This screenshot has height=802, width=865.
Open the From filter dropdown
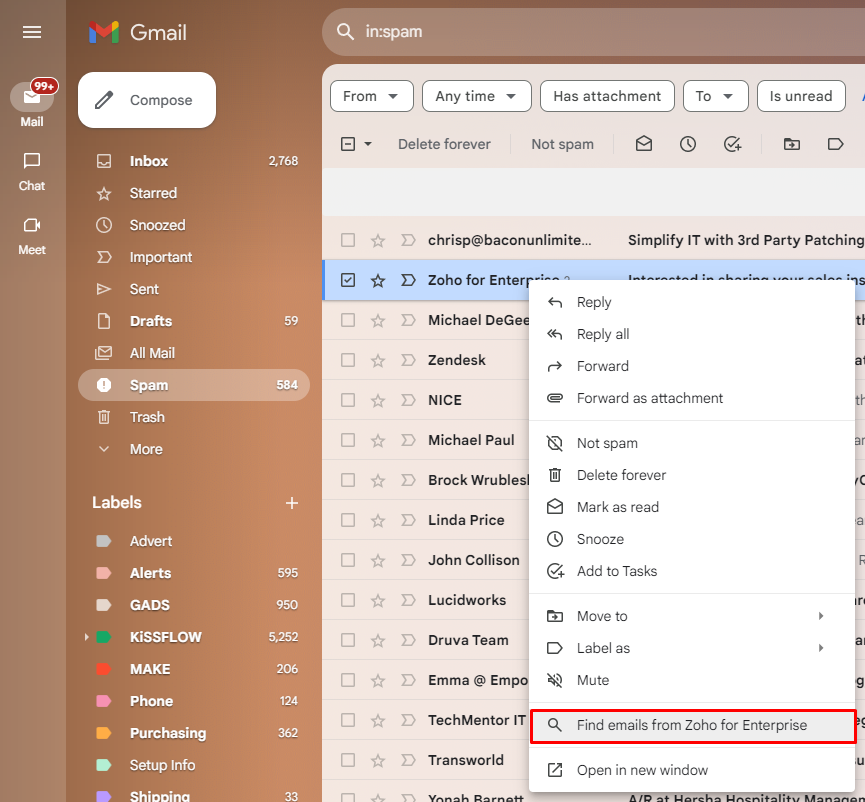click(x=371, y=96)
